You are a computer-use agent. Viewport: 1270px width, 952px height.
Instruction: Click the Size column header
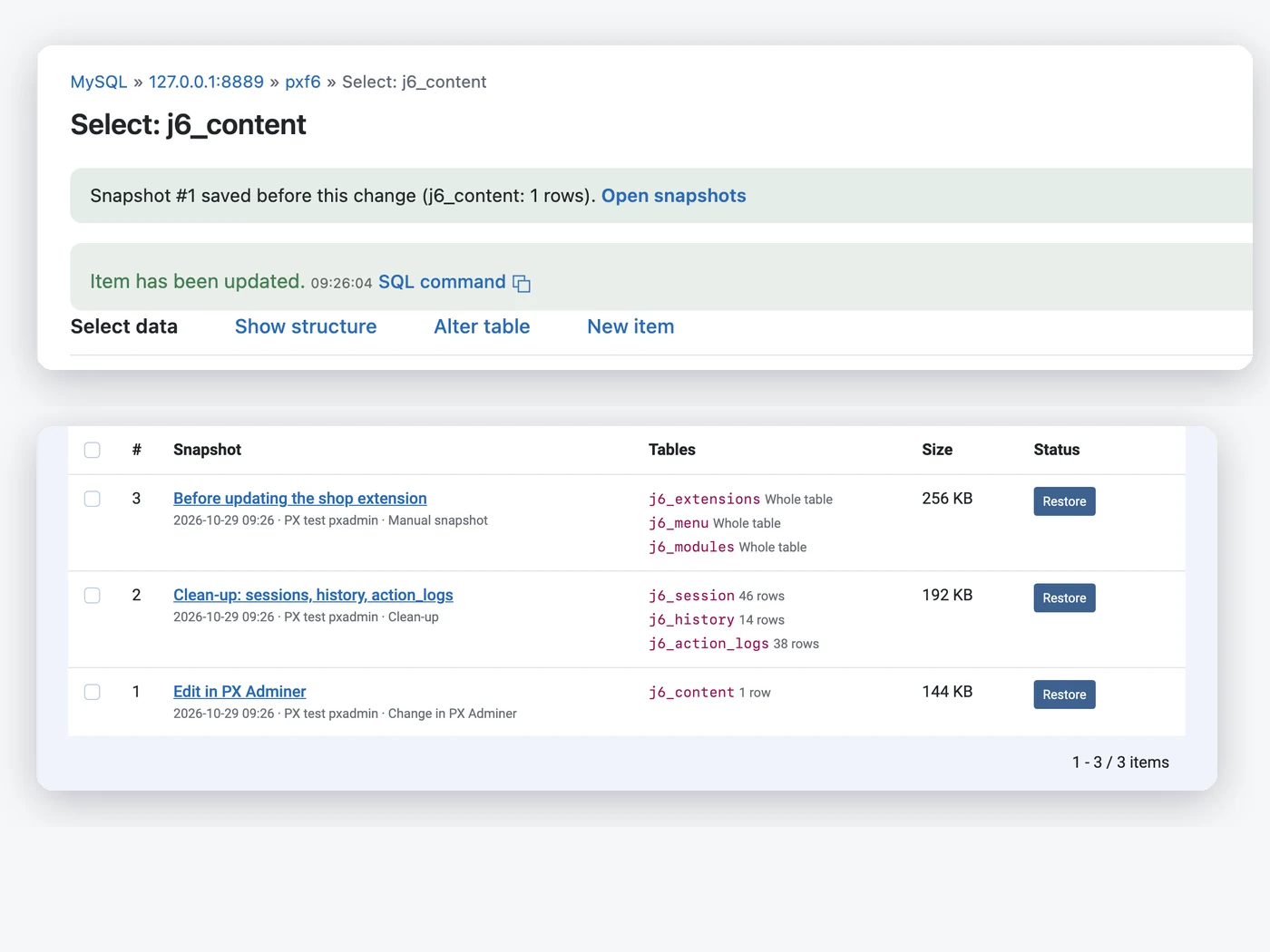pyautogui.click(x=937, y=450)
